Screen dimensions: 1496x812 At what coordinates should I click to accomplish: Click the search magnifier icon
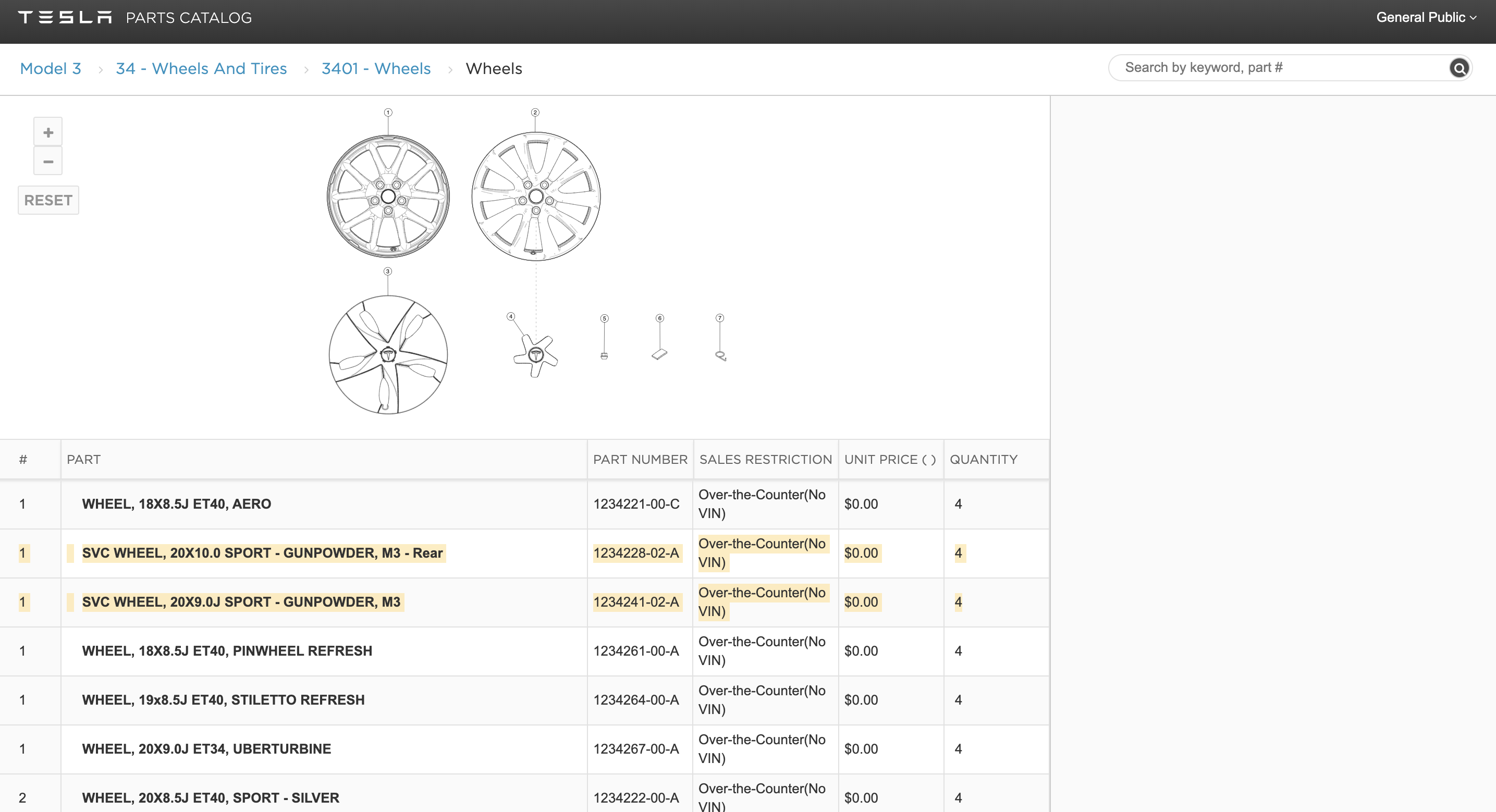pyautogui.click(x=1459, y=68)
